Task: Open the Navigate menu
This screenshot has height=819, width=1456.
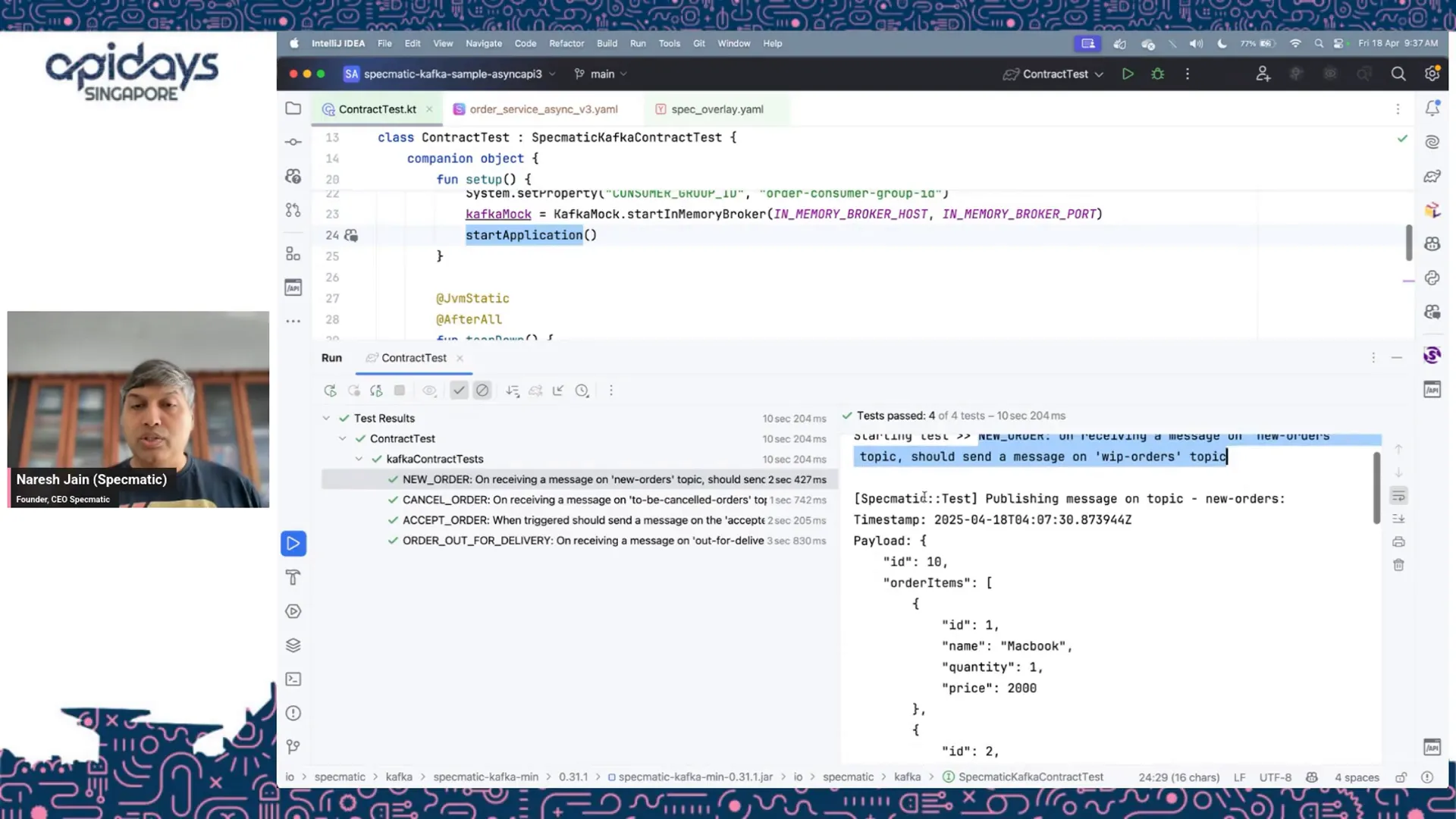Action: 484,43
